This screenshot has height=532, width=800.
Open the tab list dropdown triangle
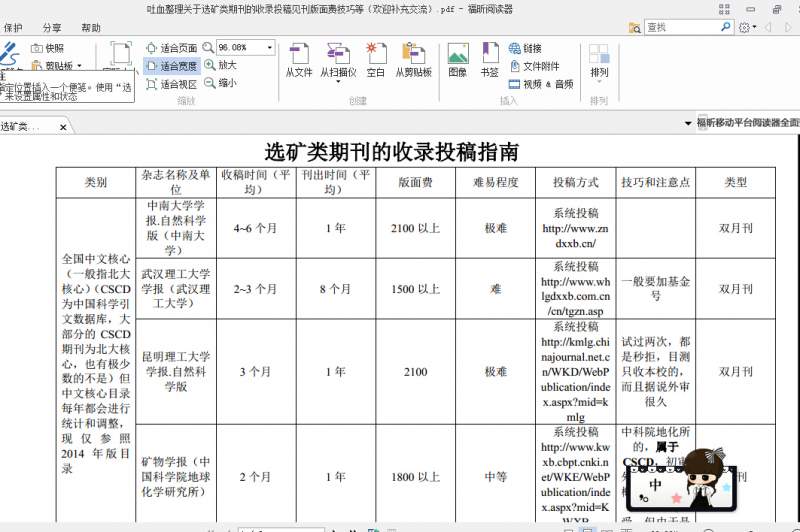tap(688, 123)
